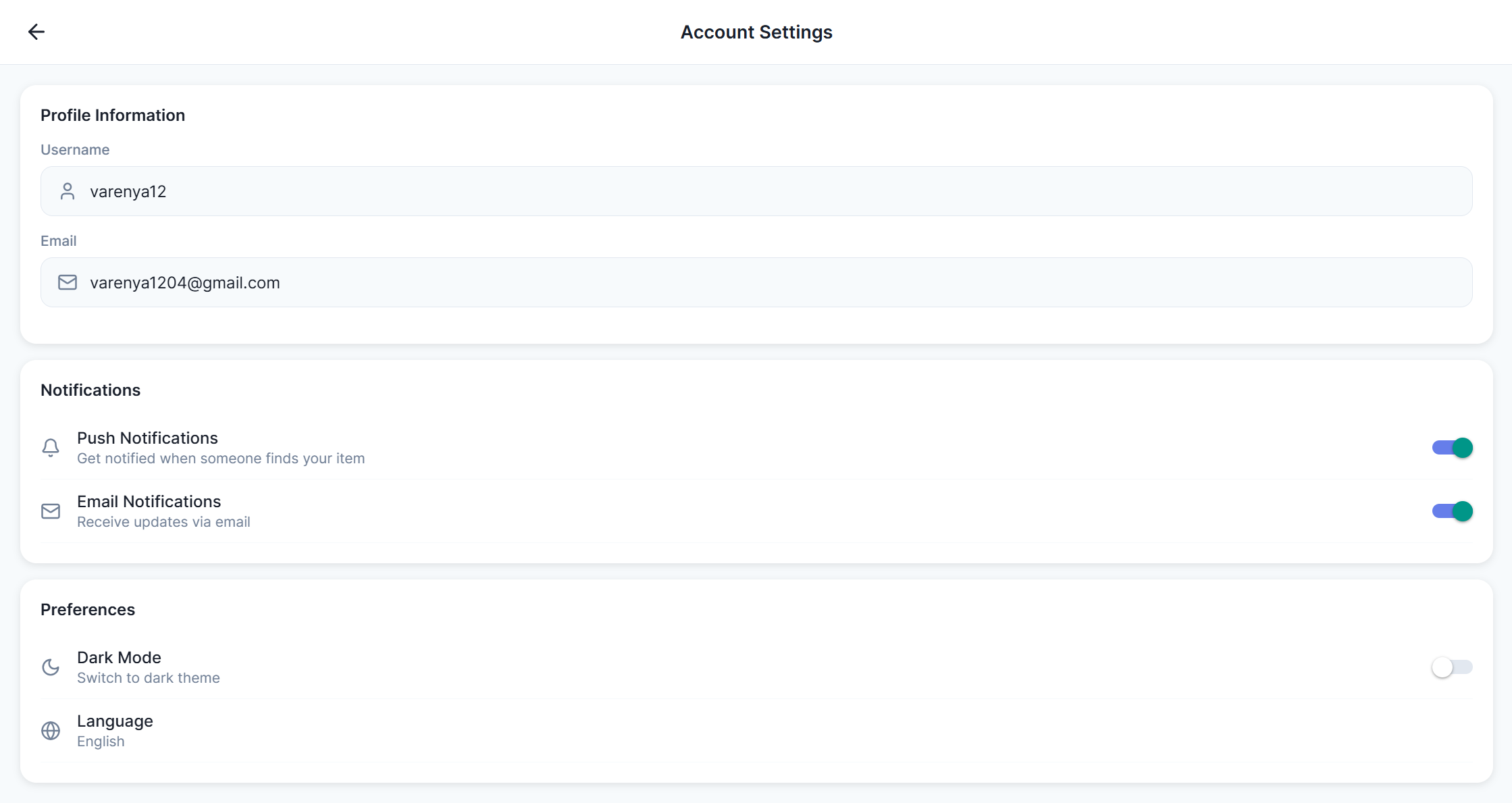This screenshot has height=803, width=1512.
Task: Click the mail icon beside Email Notifications
Action: coord(51,511)
